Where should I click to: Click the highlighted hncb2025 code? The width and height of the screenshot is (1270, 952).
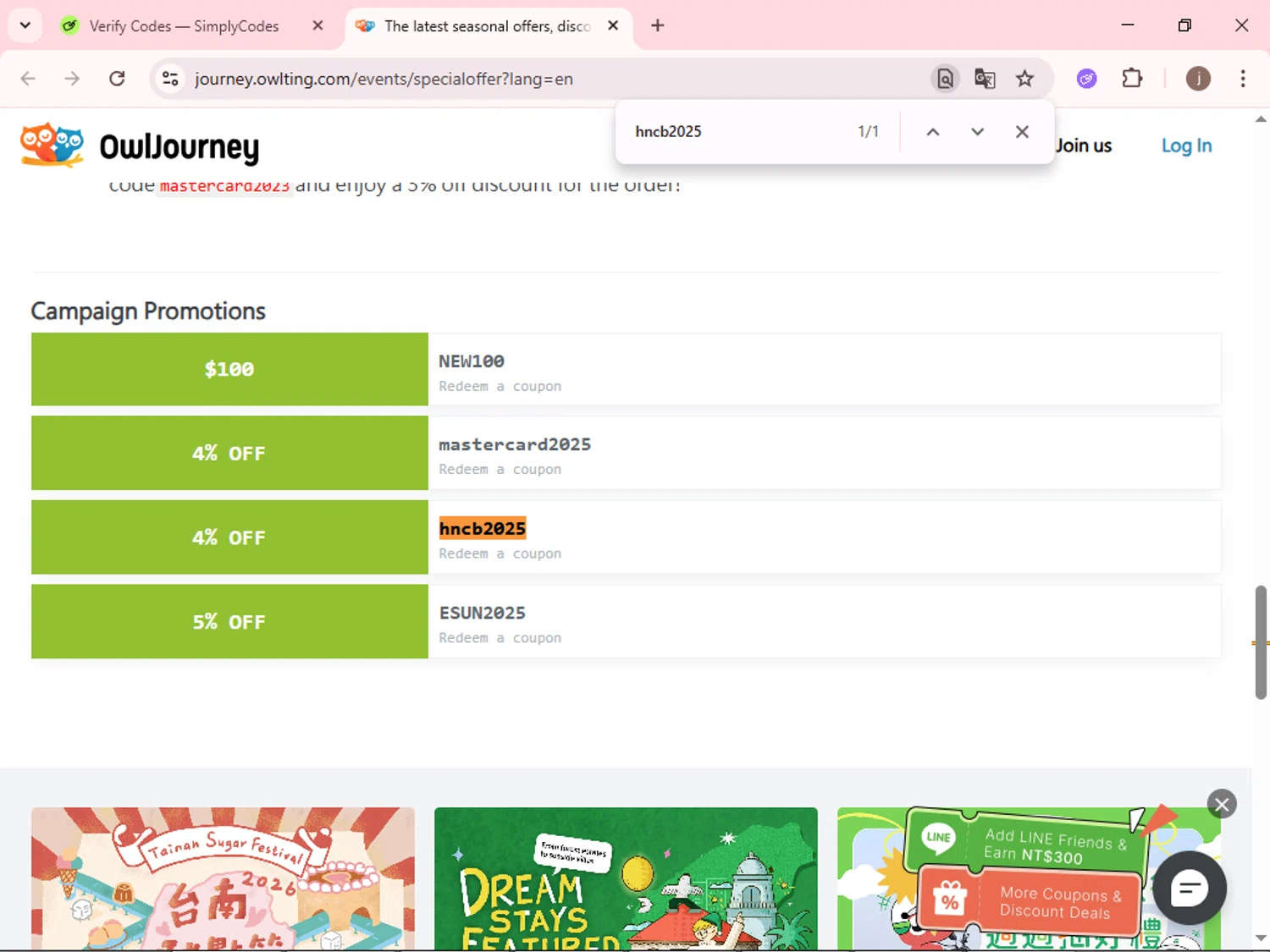483,529
